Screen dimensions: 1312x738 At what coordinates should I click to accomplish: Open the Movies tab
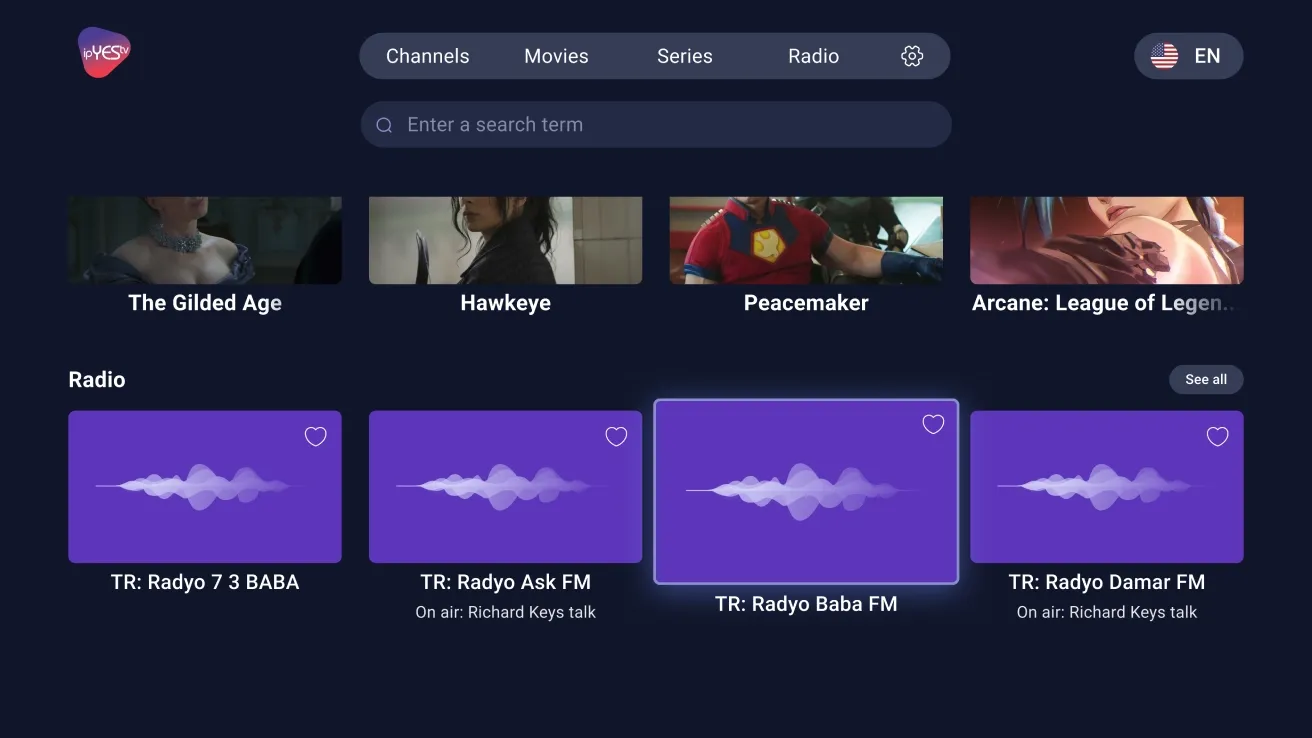pyautogui.click(x=556, y=56)
